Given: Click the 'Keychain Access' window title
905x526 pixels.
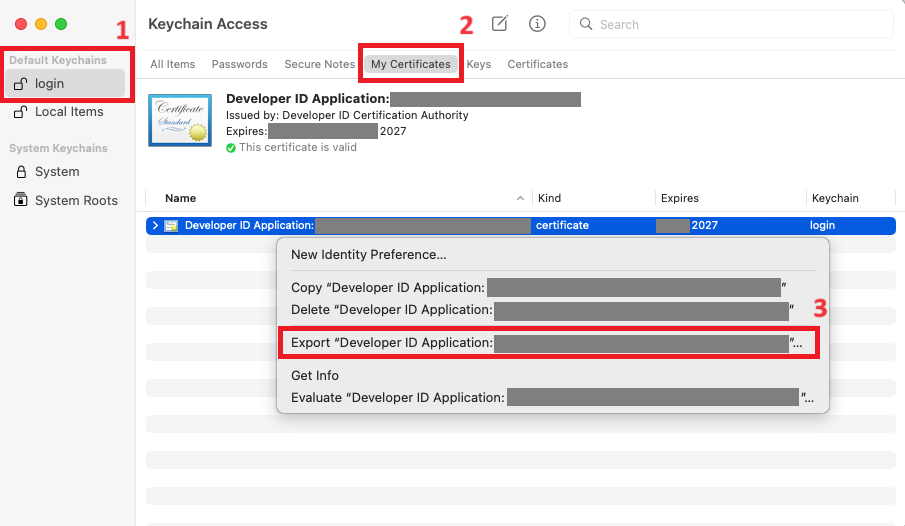Looking at the screenshot, I should [208, 24].
